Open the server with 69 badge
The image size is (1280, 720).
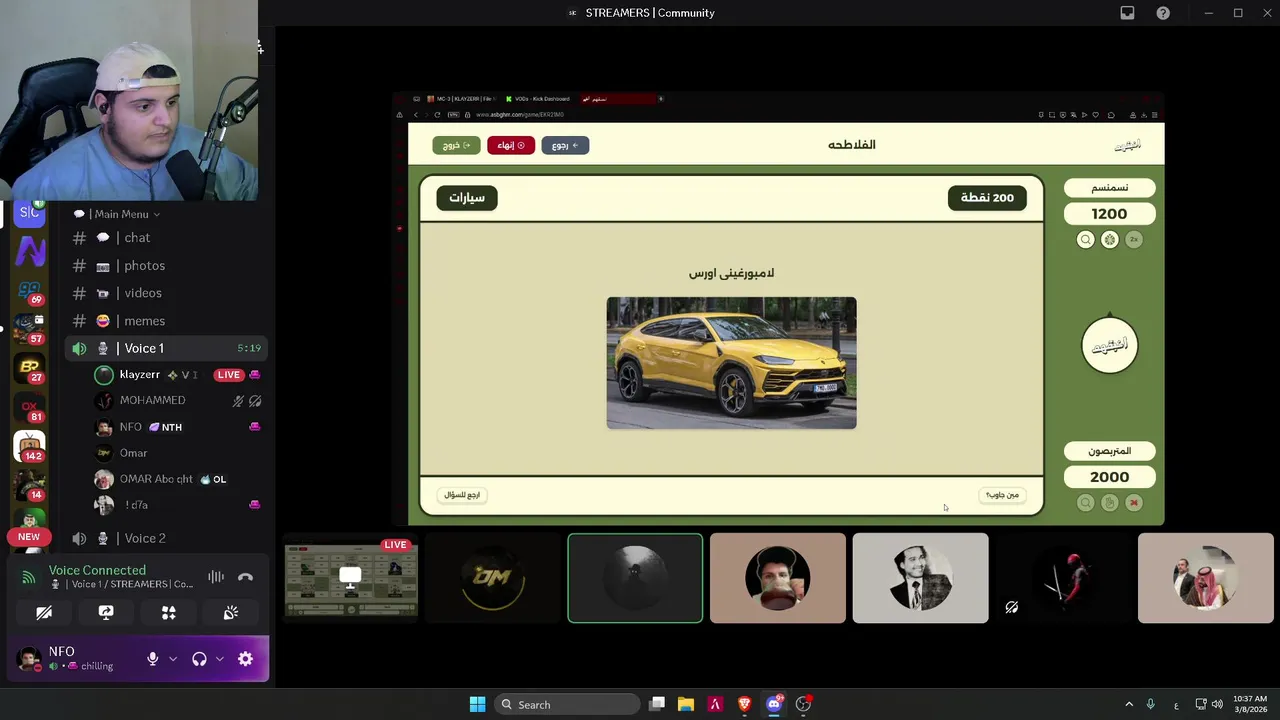tap(29, 291)
